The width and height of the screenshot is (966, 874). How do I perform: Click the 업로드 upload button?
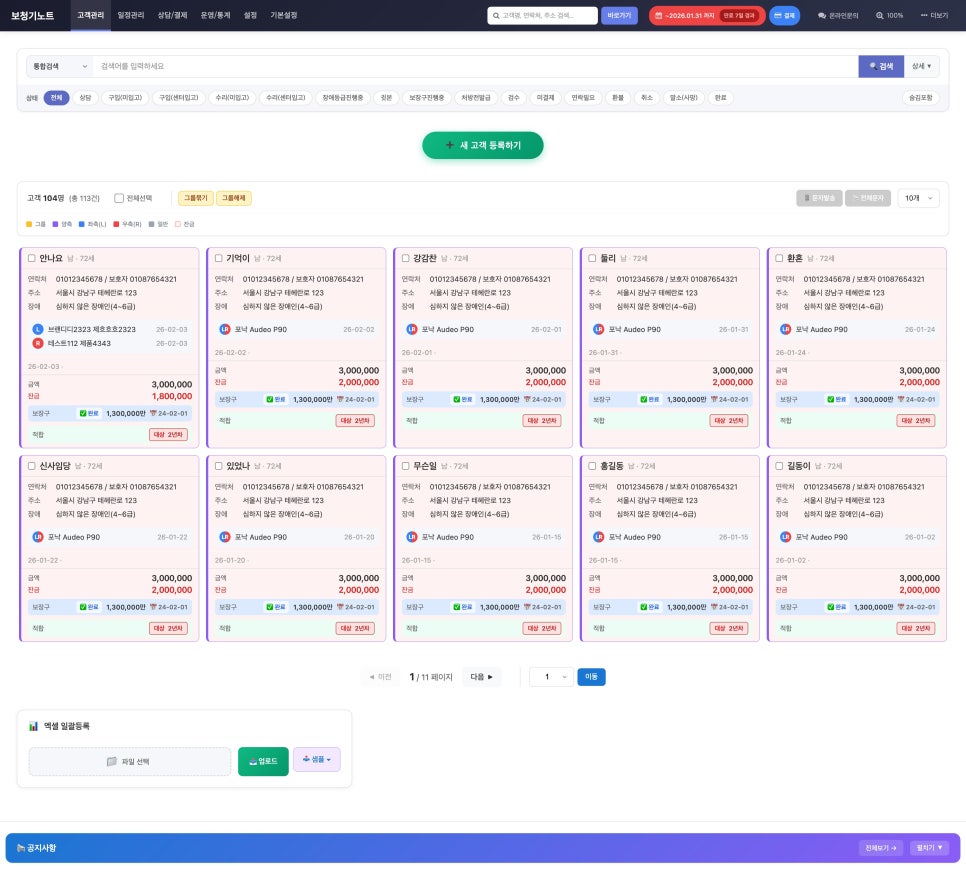pos(263,761)
